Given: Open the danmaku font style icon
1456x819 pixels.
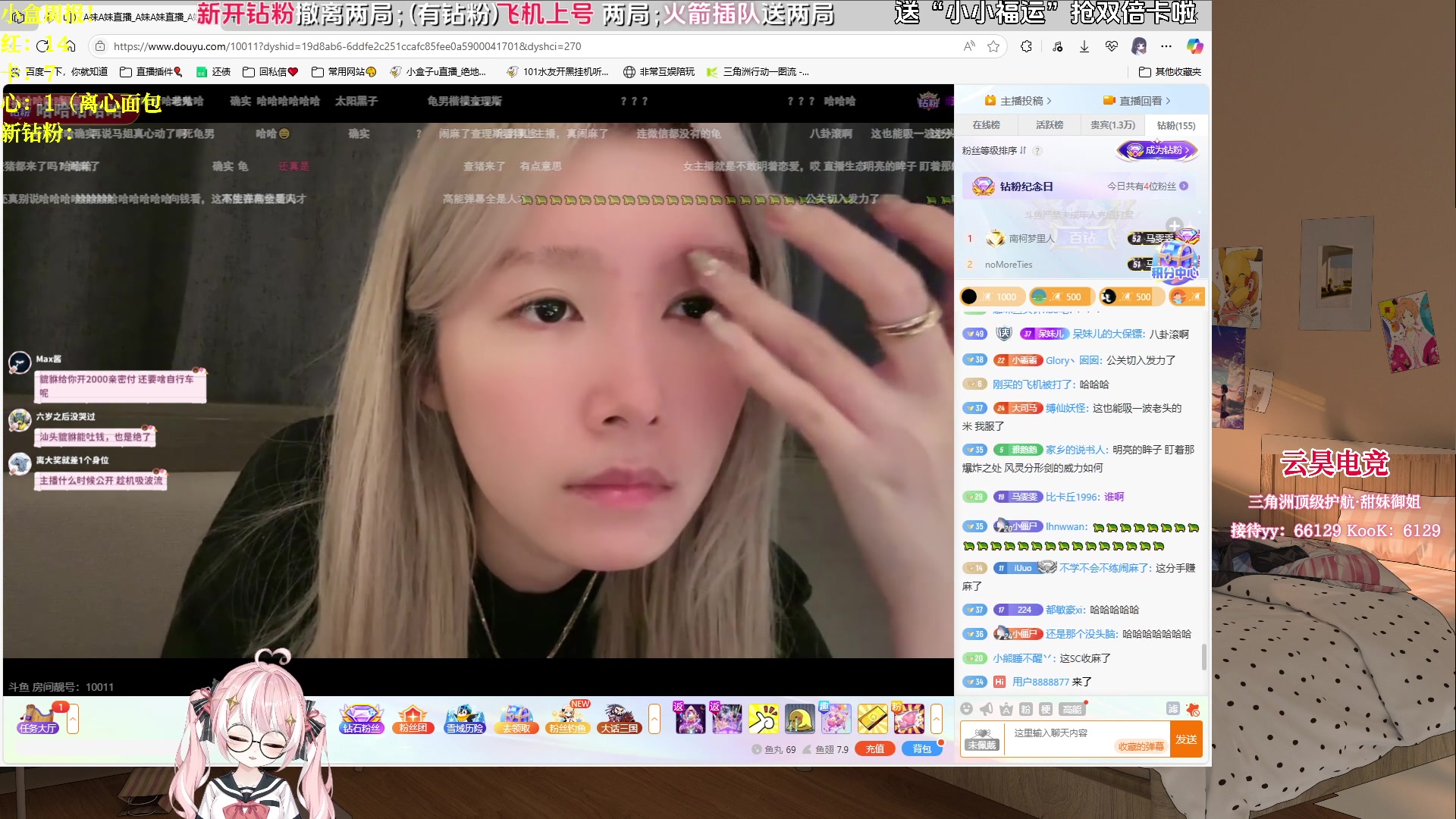Looking at the screenshot, I should [1006, 709].
